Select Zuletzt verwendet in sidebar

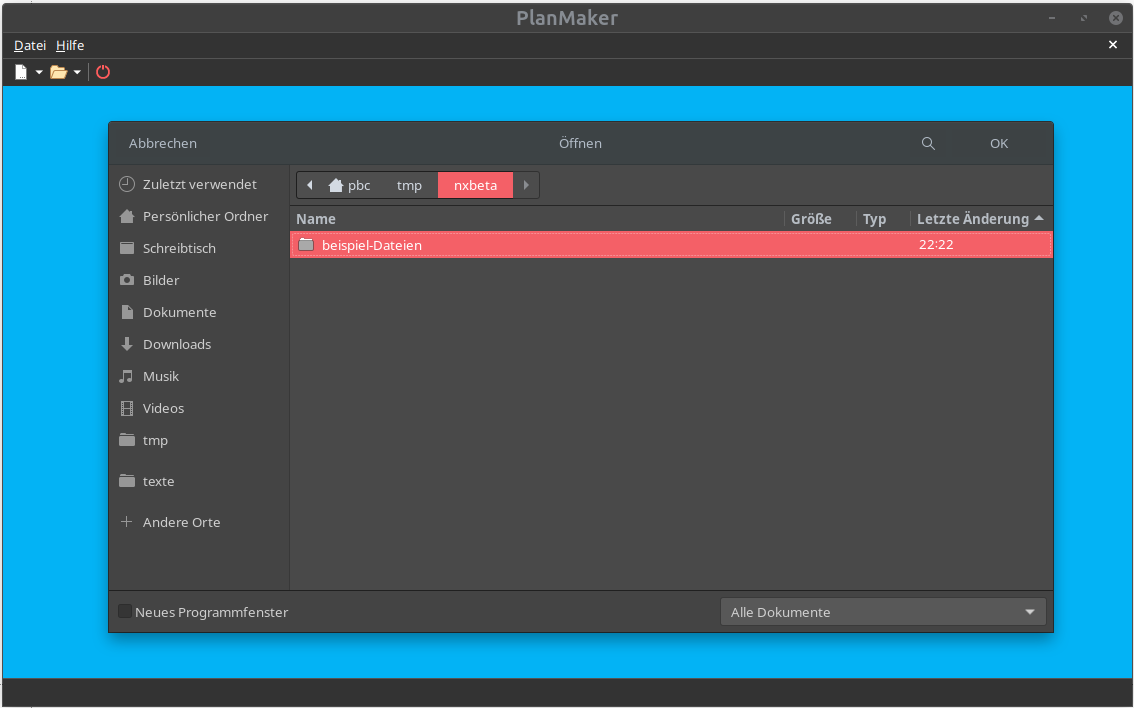(199, 184)
